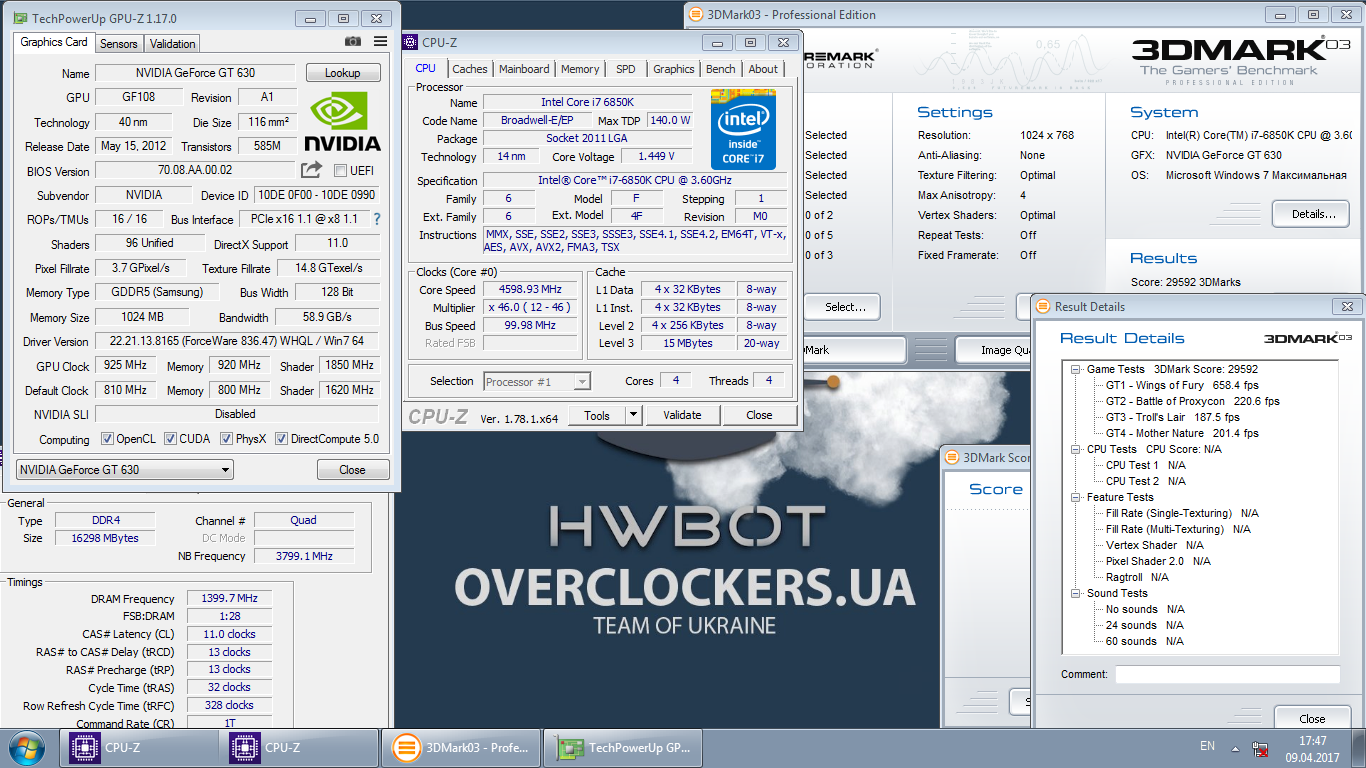This screenshot has height=768, width=1366.
Task: Click the NVIDIA logo in GPU-Z
Action: 342,121
